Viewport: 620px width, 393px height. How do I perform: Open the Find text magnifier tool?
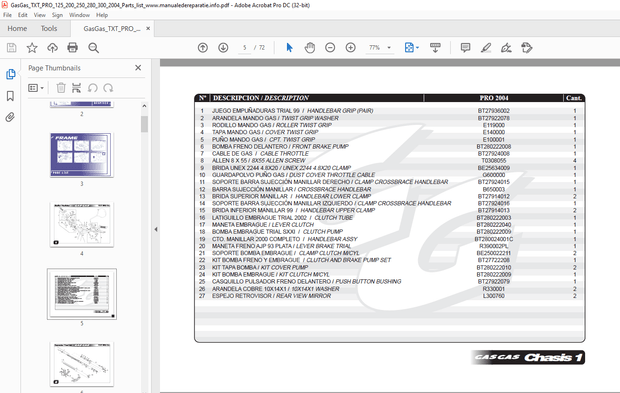click(x=93, y=48)
